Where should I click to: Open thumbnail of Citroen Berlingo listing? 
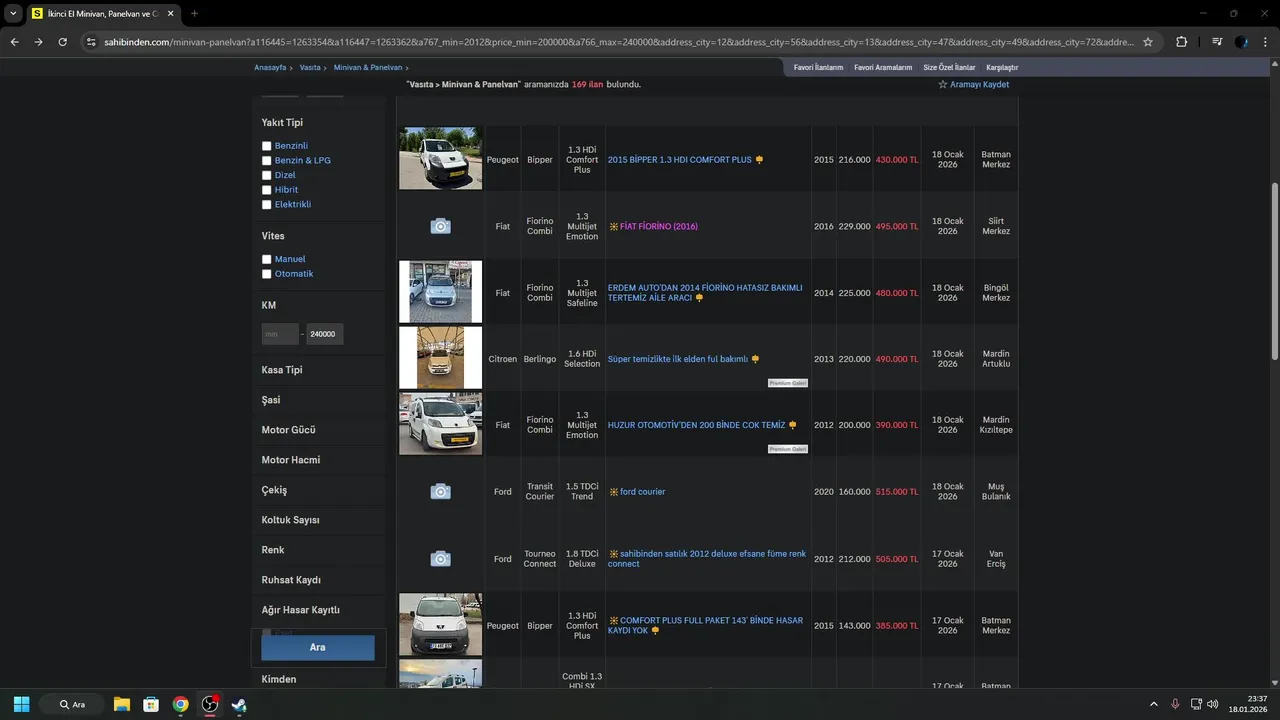(x=440, y=358)
